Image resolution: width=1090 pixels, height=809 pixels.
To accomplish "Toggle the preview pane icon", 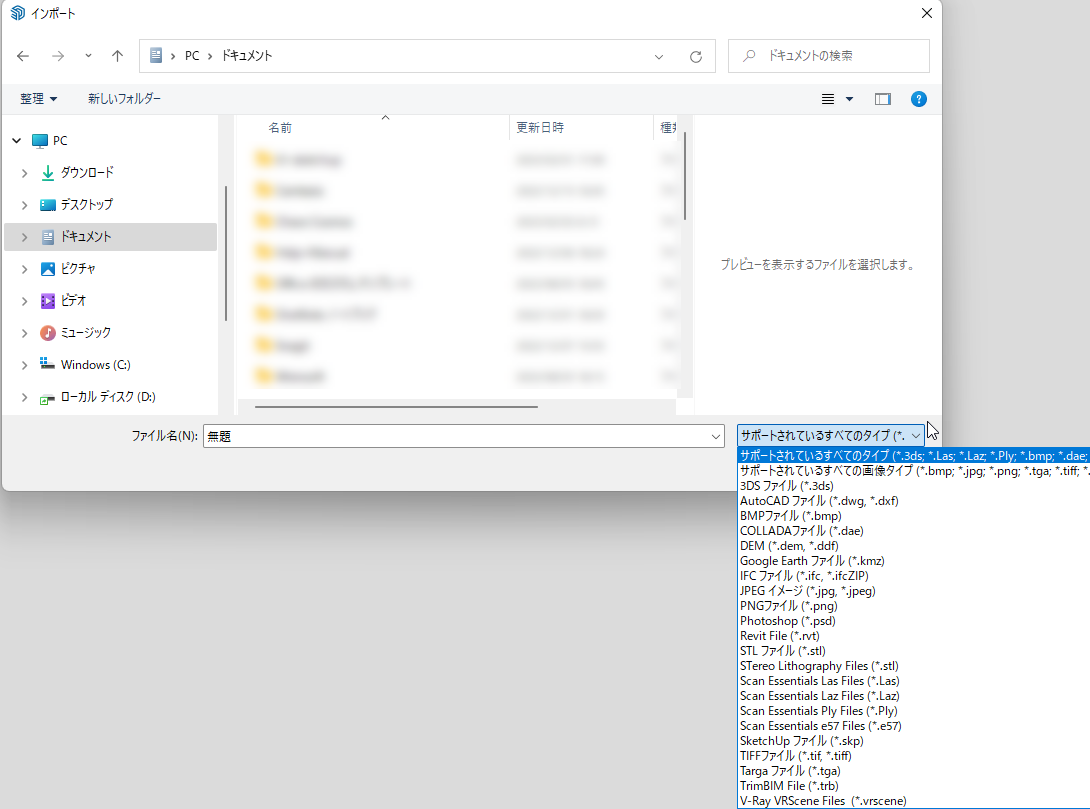I will 882,99.
